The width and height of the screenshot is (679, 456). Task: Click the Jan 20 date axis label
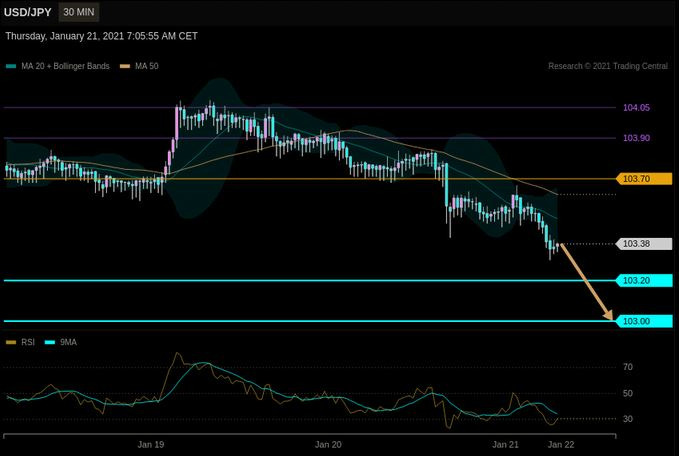[x=328, y=445]
